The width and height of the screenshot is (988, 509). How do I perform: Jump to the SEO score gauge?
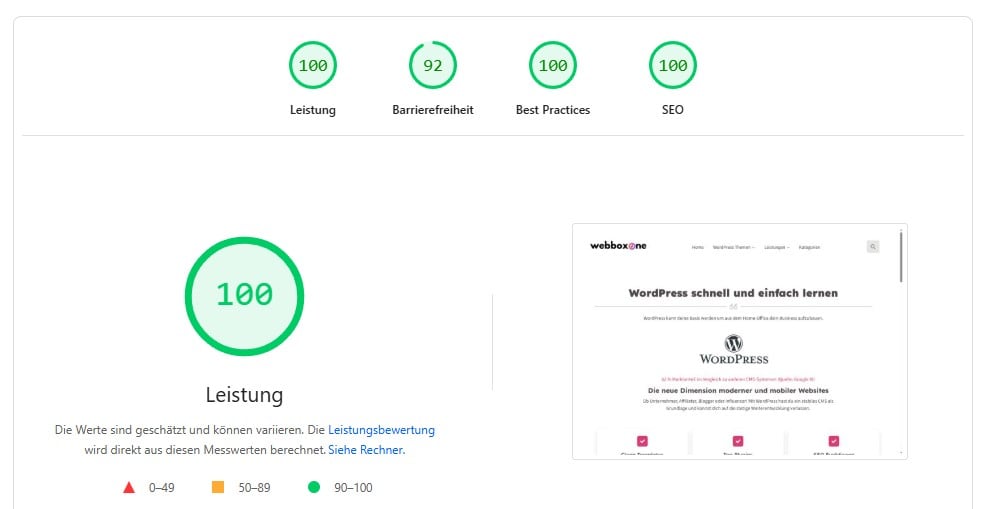point(673,67)
